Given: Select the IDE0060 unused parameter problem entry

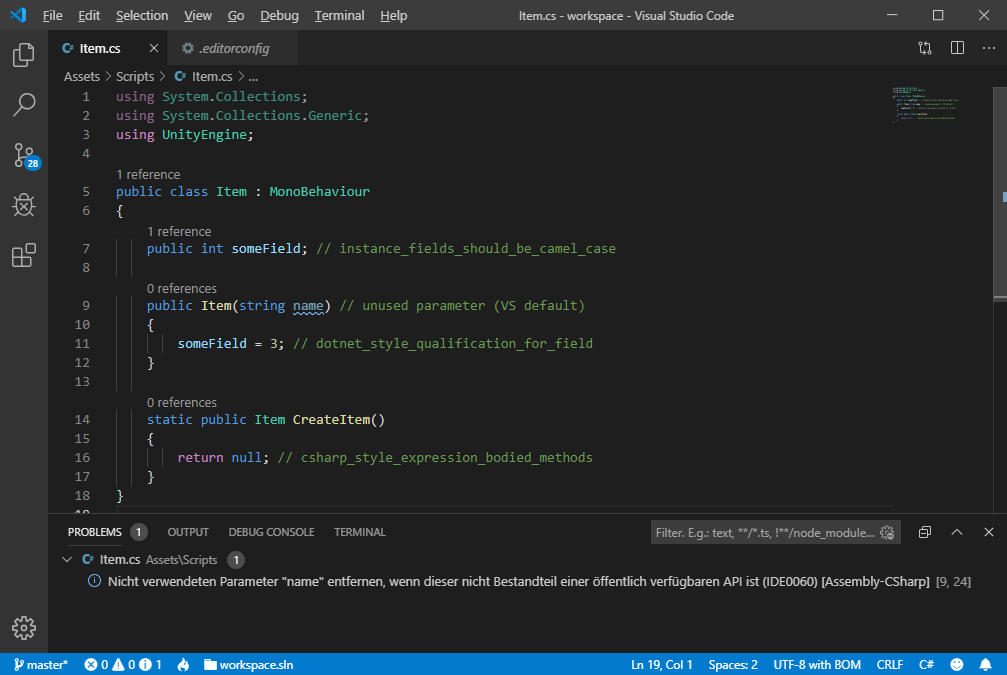Looking at the screenshot, I should [x=527, y=581].
